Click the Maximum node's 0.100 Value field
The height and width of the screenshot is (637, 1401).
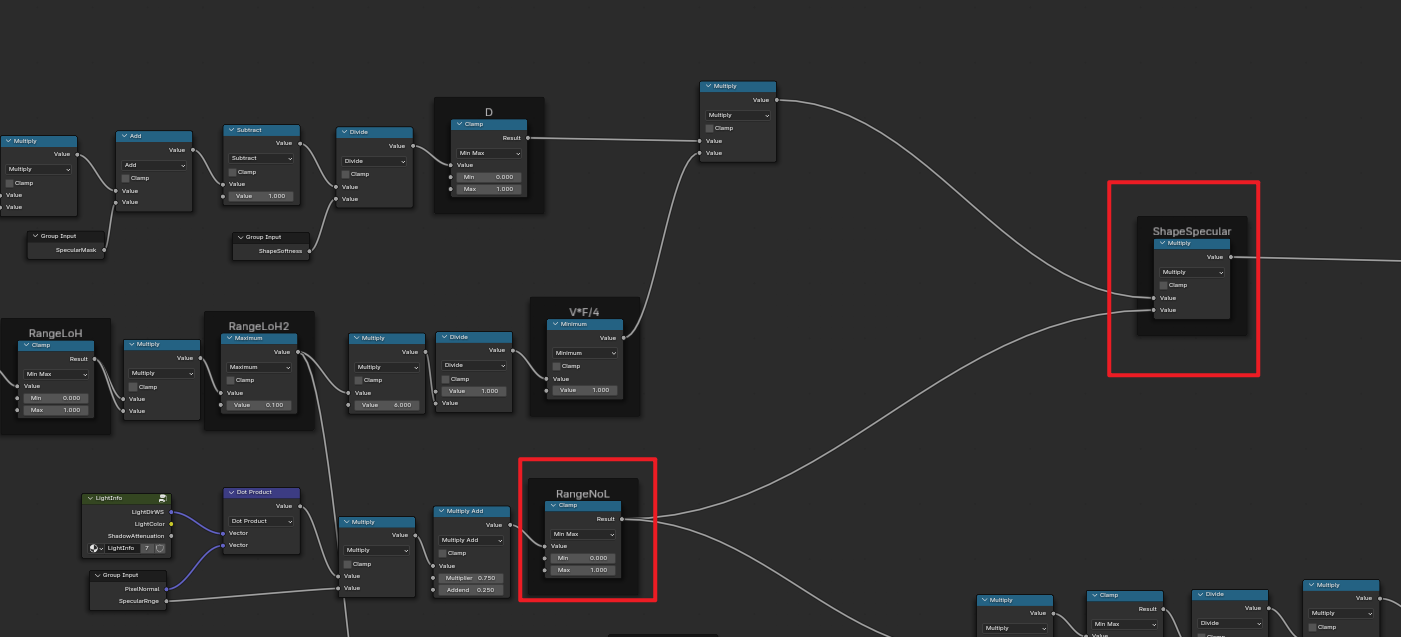pos(260,405)
